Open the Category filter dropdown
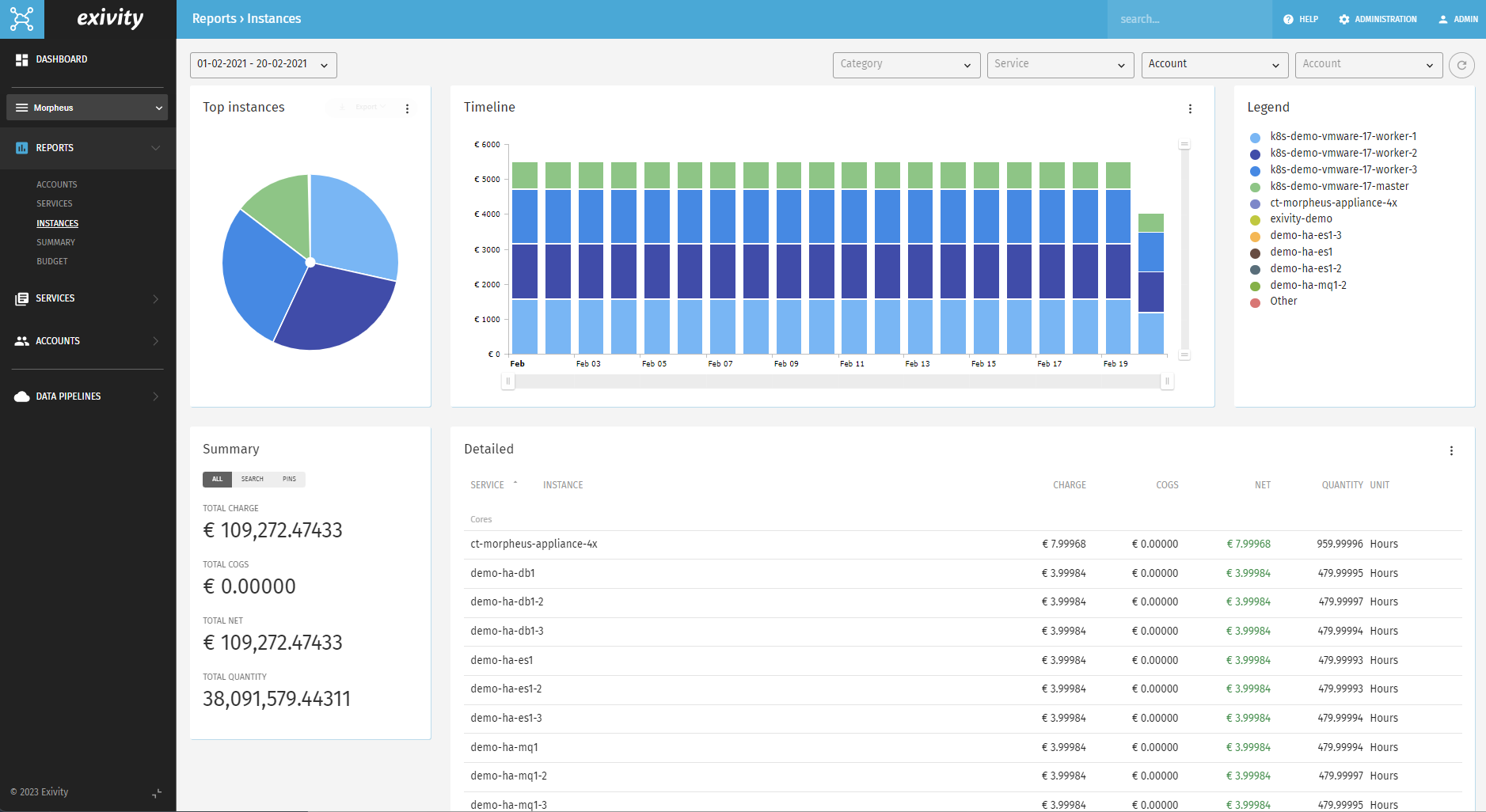Image resolution: width=1486 pixels, height=812 pixels. [x=906, y=65]
